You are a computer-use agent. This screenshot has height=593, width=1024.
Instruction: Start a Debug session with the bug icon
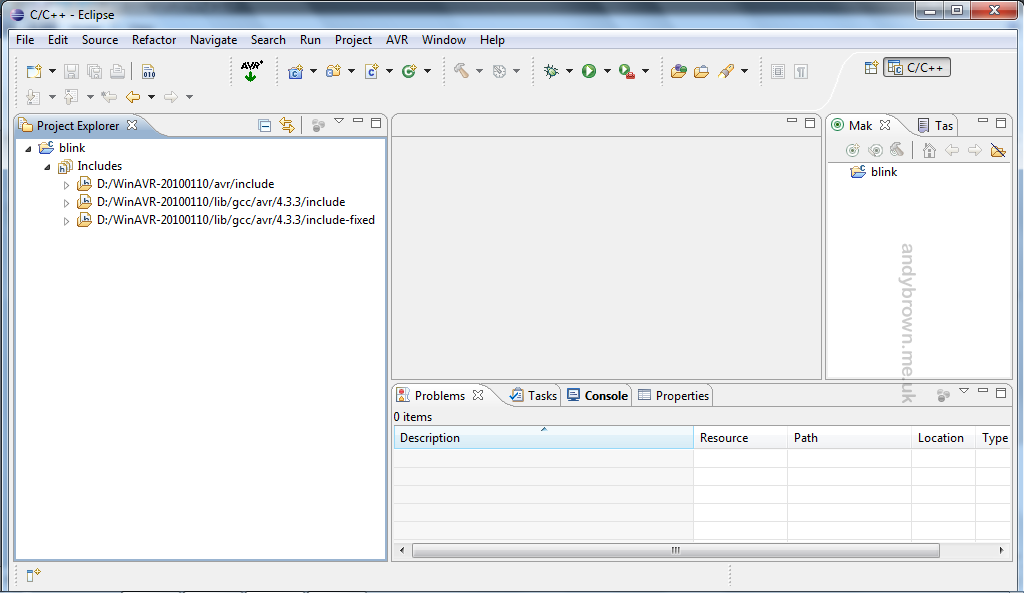[x=553, y=71]
